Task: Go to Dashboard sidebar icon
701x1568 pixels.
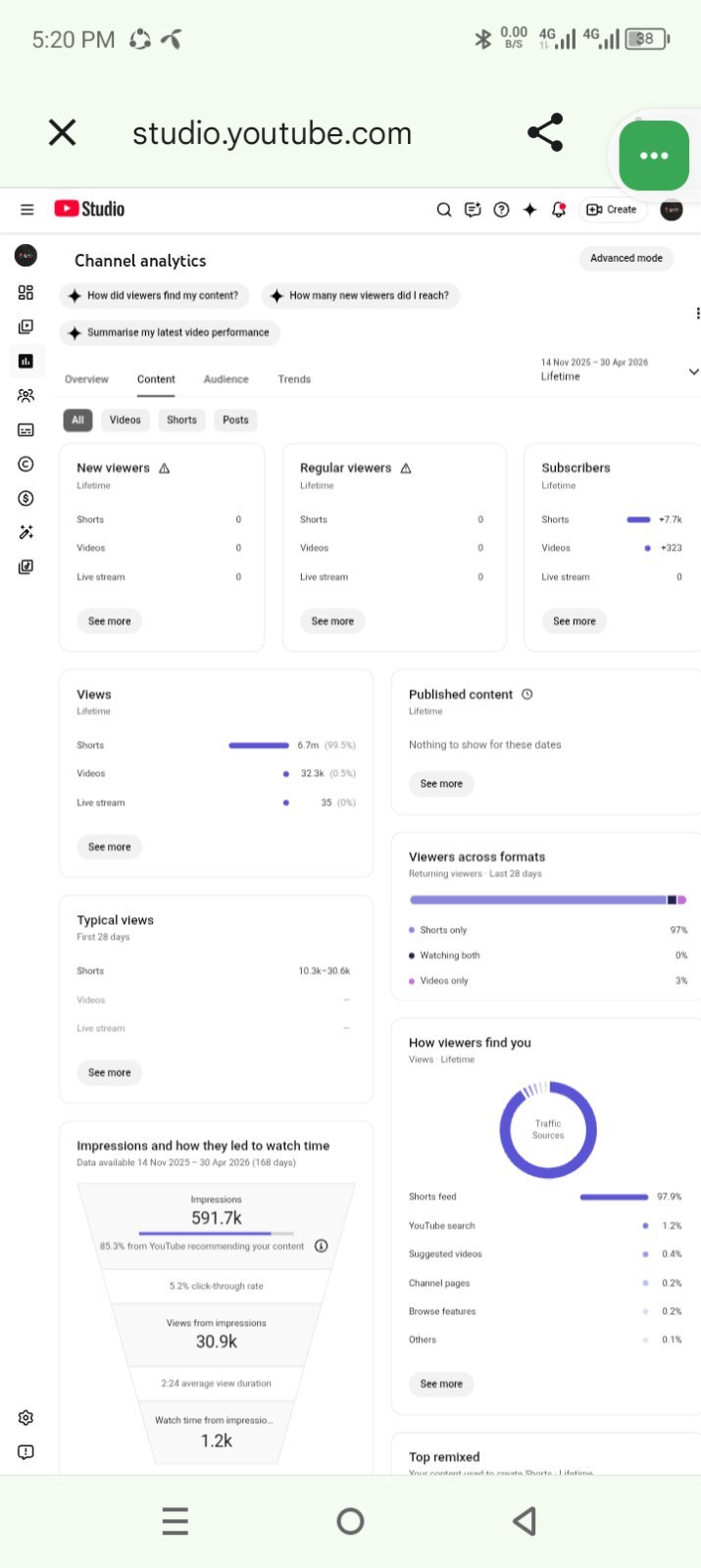Action: tap(25, 292)
